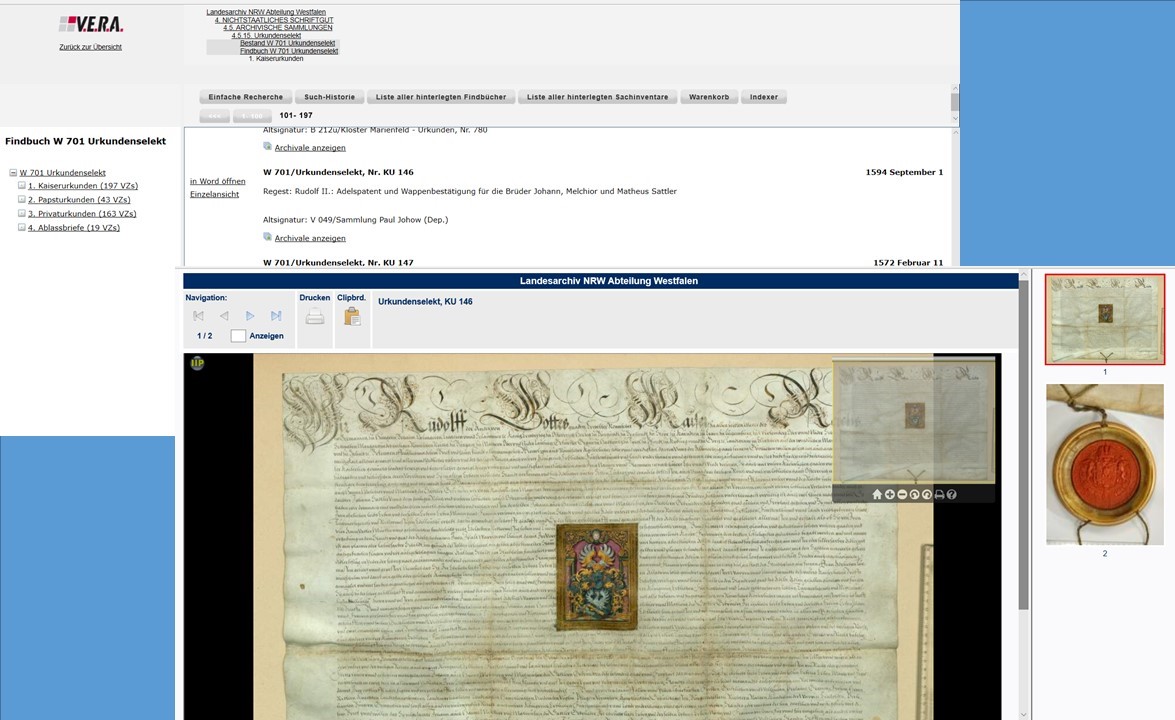Click the heading W 701/Urkundenselekt, Nr. KU 147
This screenshot has width=1175, height=720.
[338, 262]
